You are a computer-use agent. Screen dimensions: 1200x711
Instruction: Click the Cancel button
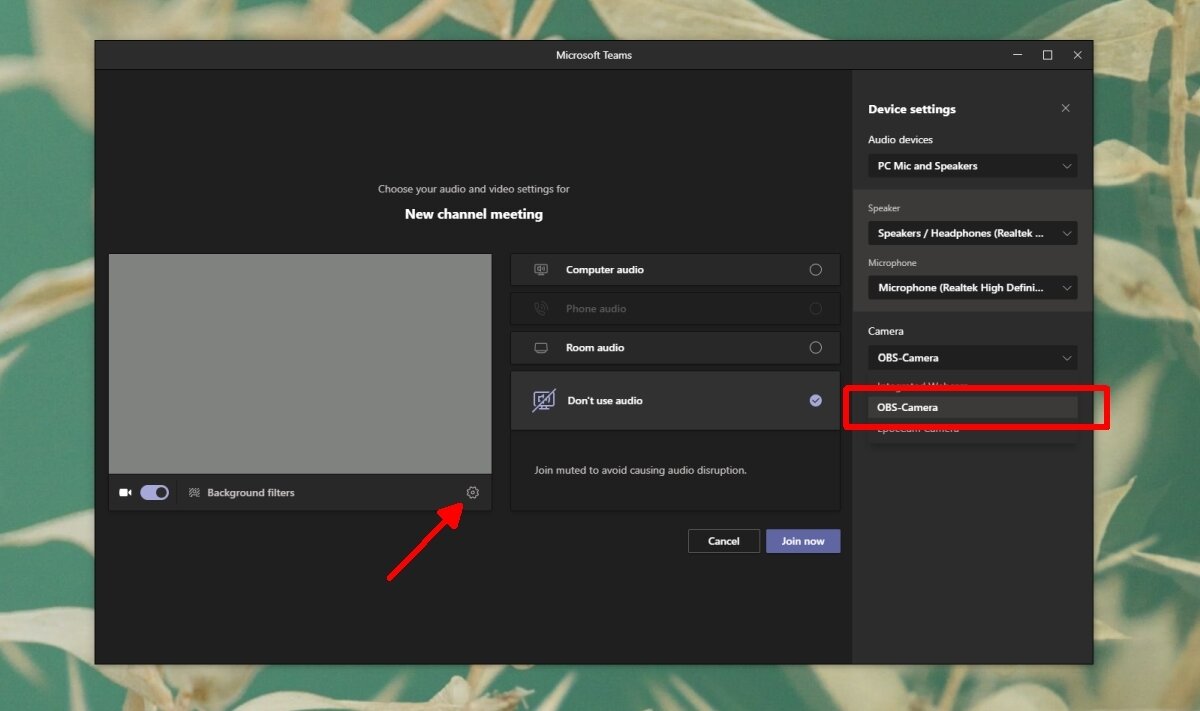tap(723, 540)
